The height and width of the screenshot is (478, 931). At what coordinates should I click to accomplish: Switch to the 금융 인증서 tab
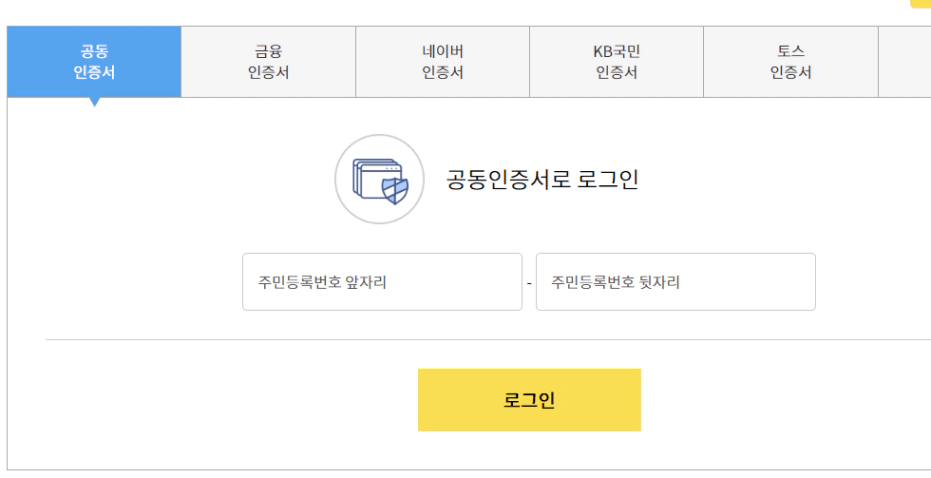click(x=268, y=62)
